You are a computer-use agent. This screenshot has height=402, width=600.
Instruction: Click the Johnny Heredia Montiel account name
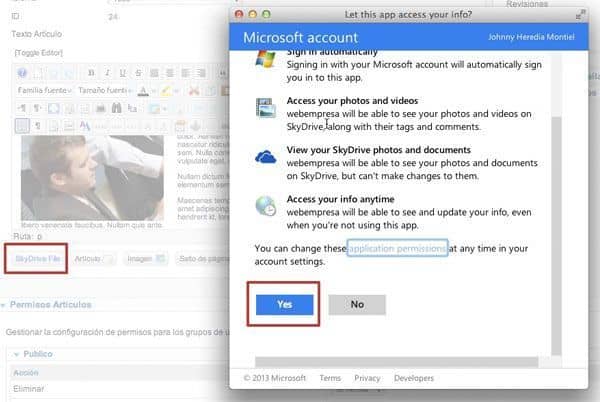[531, 37]
